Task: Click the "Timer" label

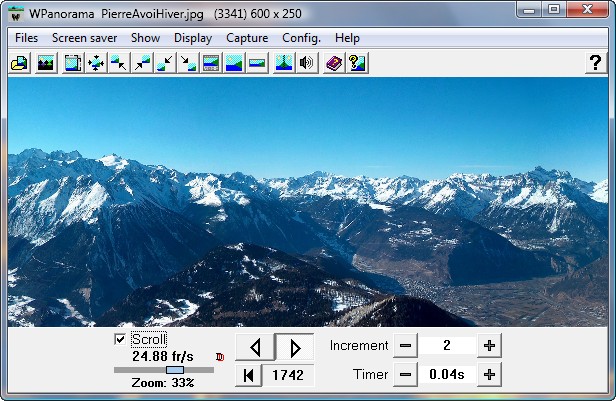Action: [x=370, y=375]
